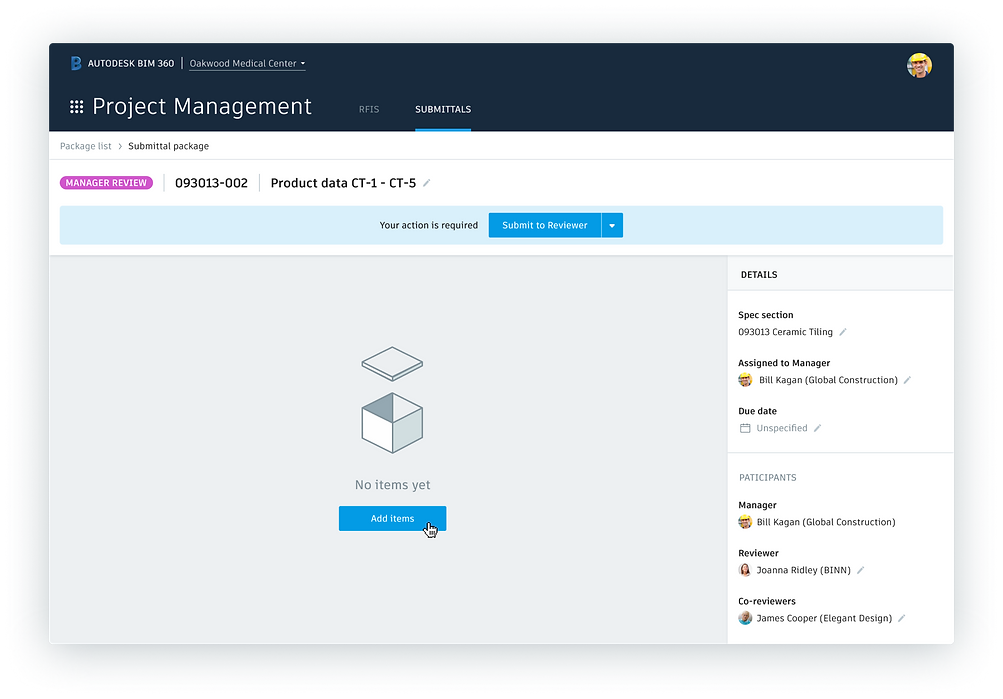Viewport: 1003px width, 699px height.
Task: Click the Project Management heading
Action: pos(202,106)
